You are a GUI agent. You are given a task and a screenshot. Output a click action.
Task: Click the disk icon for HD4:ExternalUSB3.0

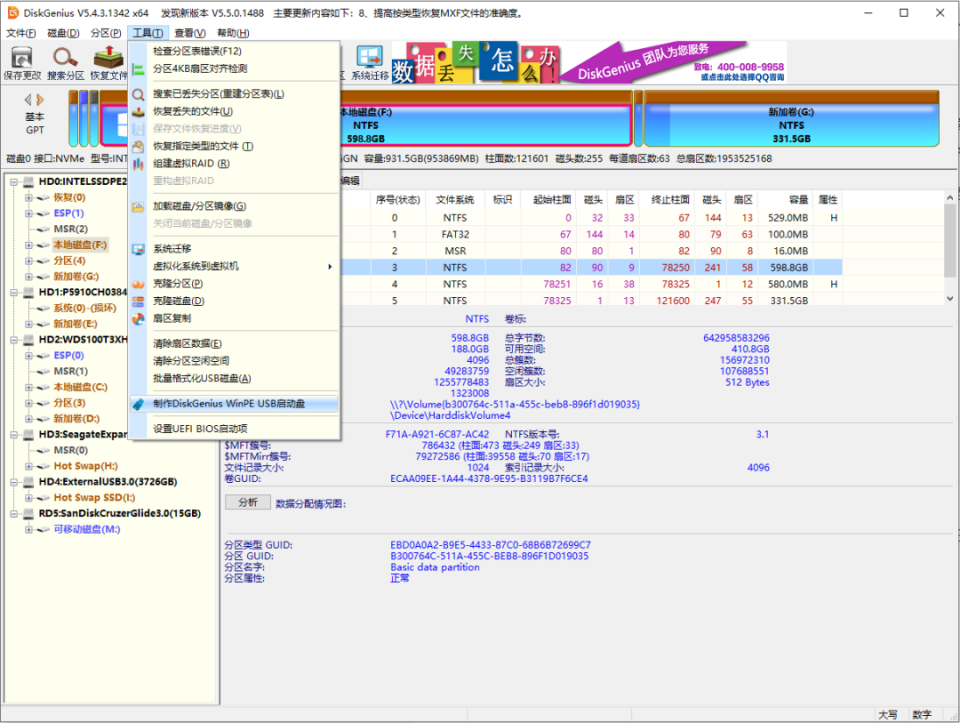point(29,482)
